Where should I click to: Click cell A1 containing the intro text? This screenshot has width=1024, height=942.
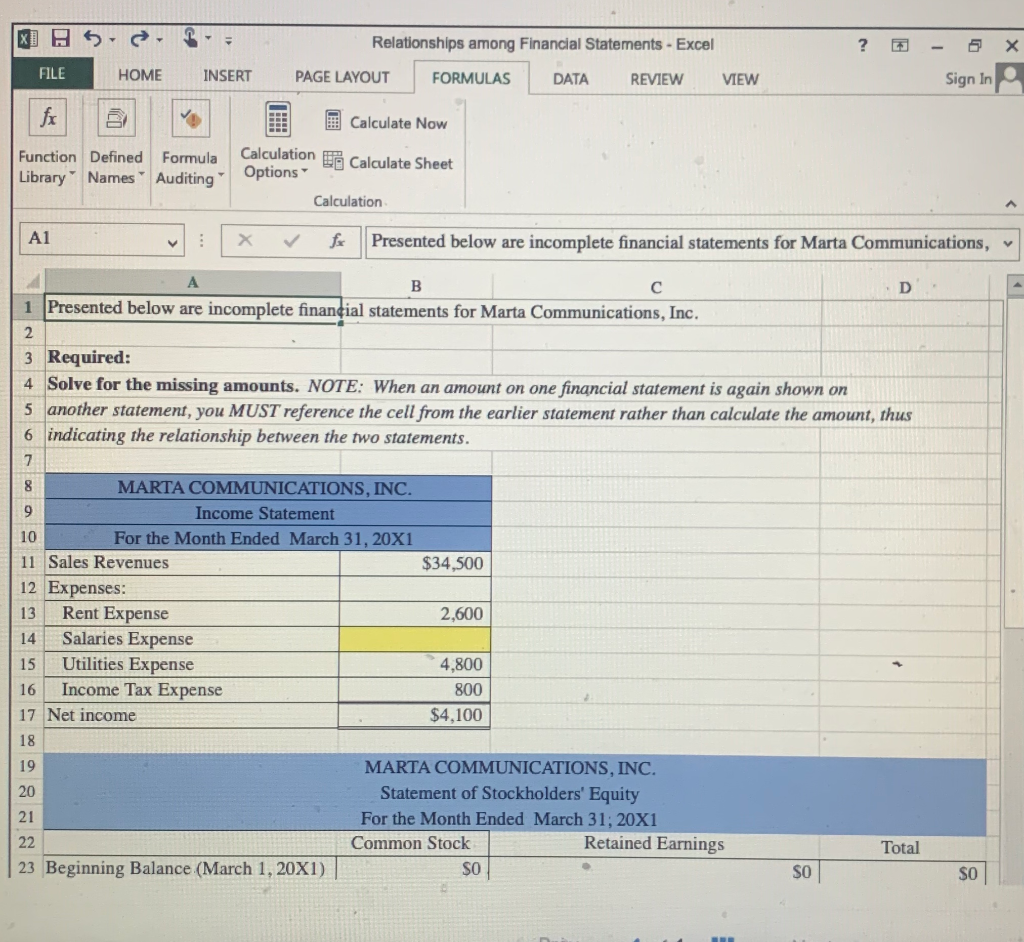click(190, 309)
